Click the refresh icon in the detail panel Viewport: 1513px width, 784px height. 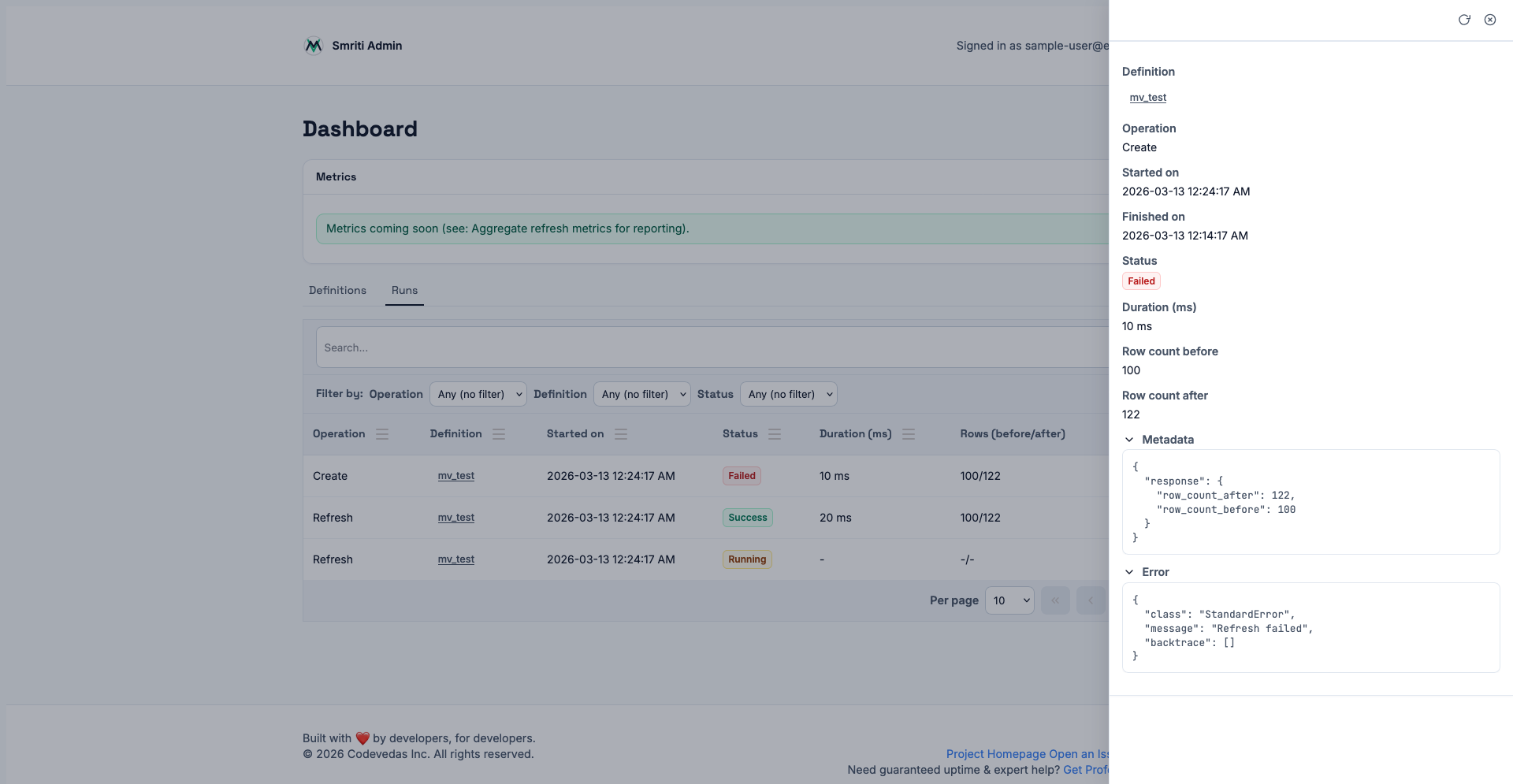pos(1463,20)
